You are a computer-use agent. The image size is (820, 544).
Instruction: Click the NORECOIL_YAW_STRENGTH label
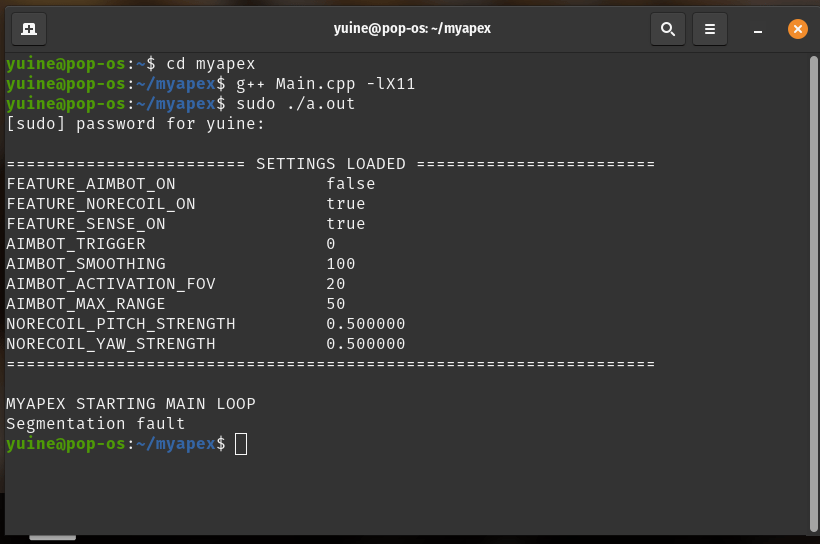(x=111, y=344)
